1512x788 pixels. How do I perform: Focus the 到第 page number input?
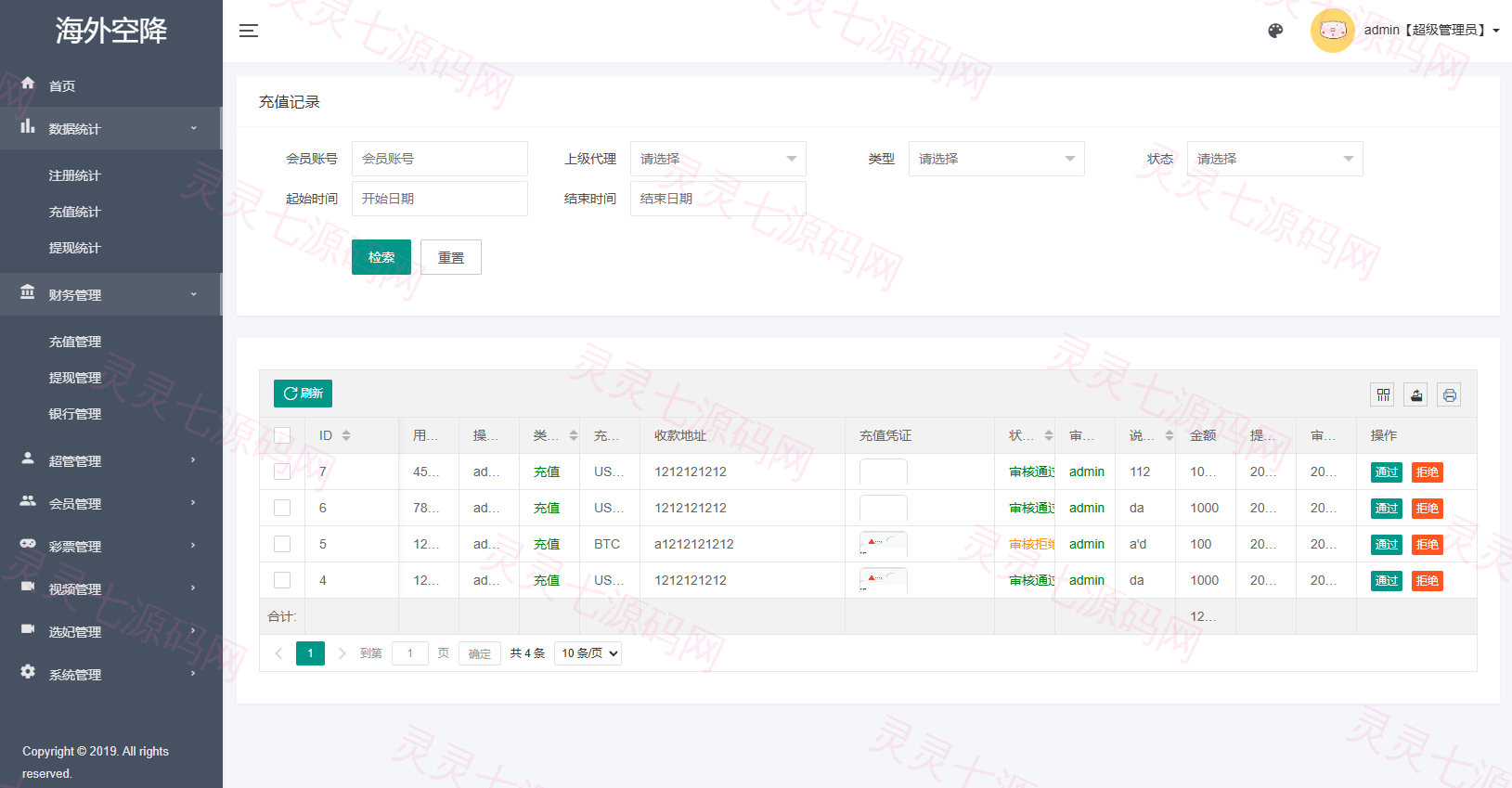point(410,653)
